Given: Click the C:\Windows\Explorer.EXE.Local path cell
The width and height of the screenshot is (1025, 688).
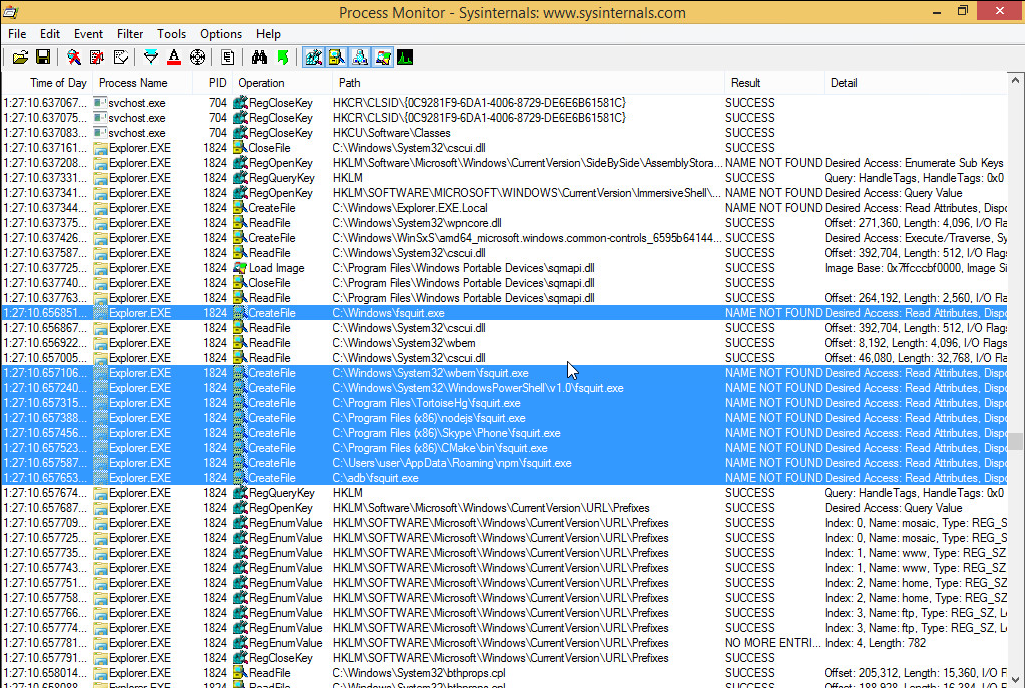Looking at the screenshot, I should [410, 208].
